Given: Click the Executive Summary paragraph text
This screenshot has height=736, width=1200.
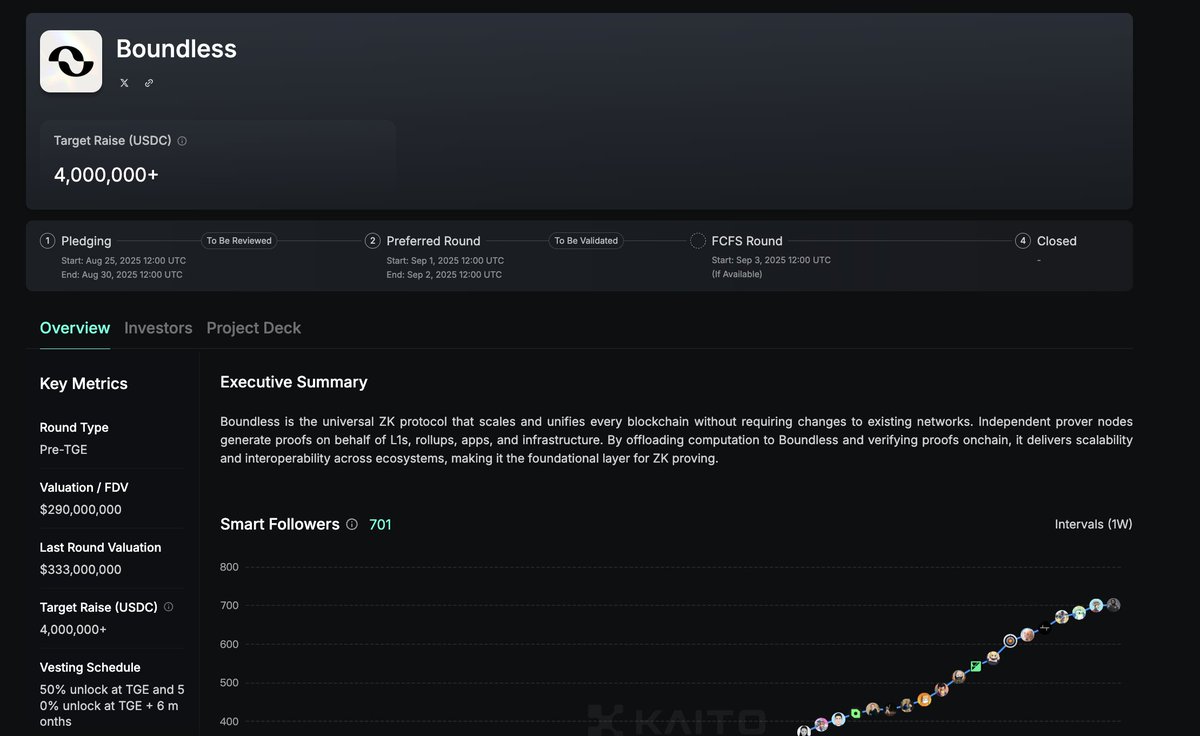Looking at the screenshot, I should [676, 440].
